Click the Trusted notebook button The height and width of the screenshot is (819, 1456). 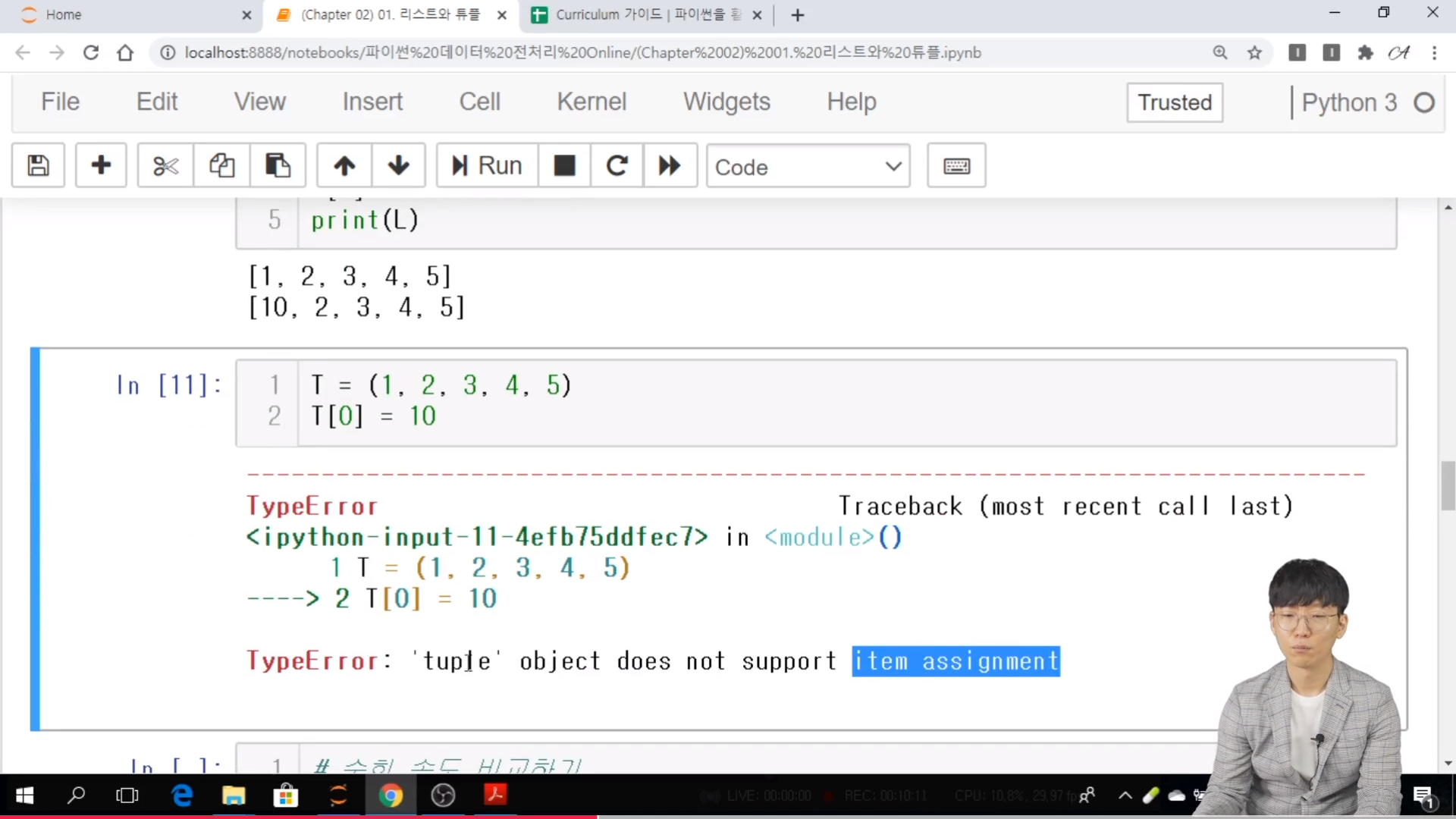click(1174, 102)
